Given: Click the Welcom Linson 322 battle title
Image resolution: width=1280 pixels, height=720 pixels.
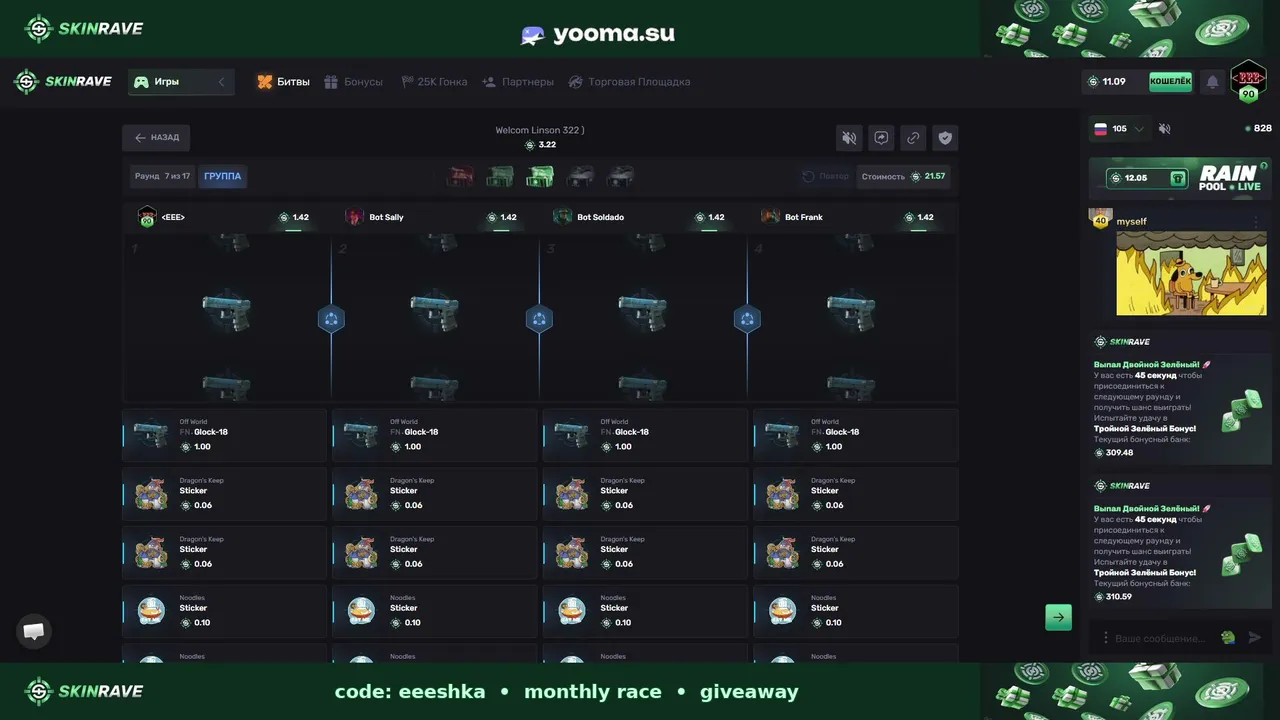Looking at the screenshot, I should (540, 130).
